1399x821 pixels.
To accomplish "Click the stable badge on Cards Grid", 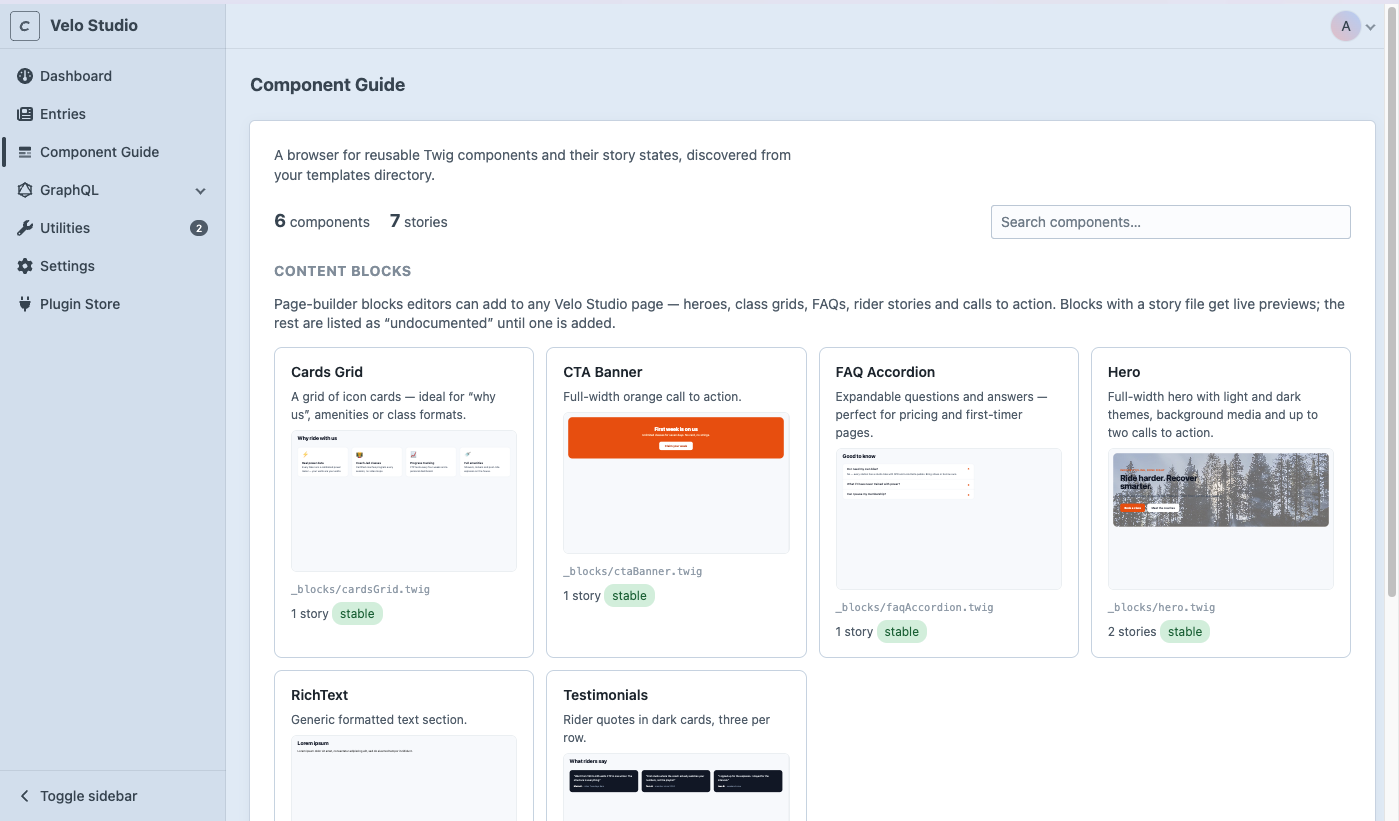I will point(357,614).
